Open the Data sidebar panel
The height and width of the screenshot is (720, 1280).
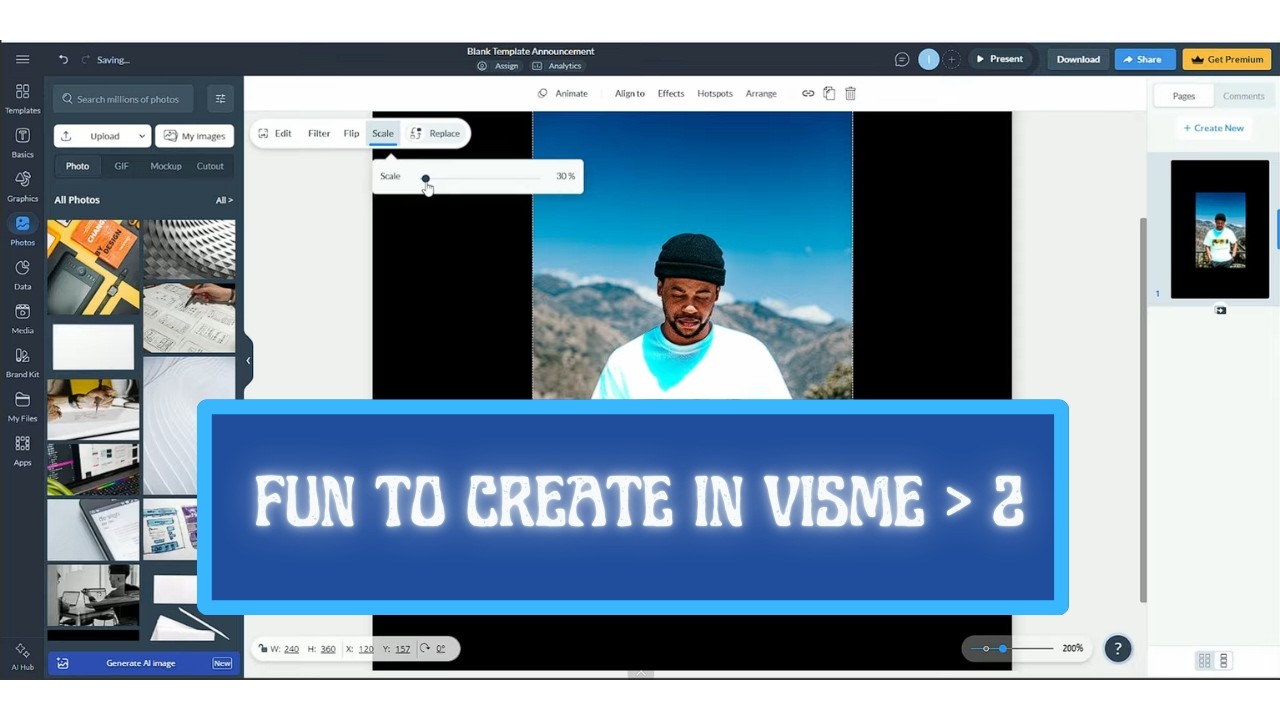point(22,274)
